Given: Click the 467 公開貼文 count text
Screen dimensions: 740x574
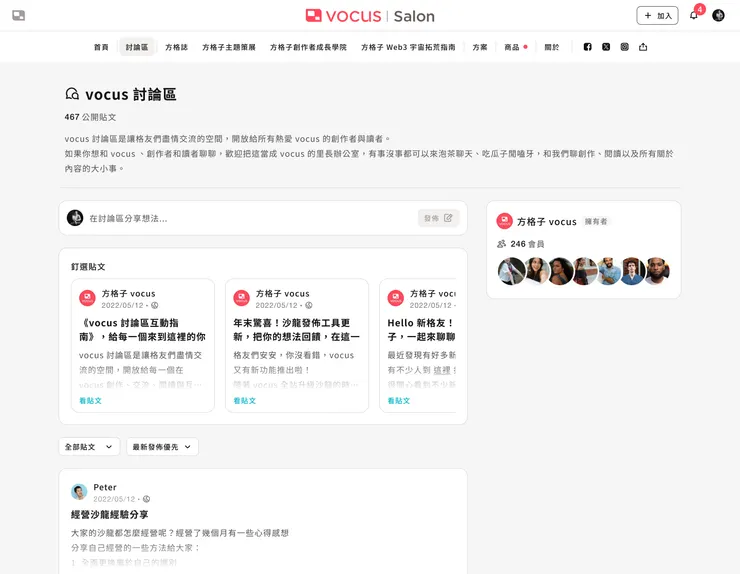Looking at the screenshot, I should coord(90,117).
